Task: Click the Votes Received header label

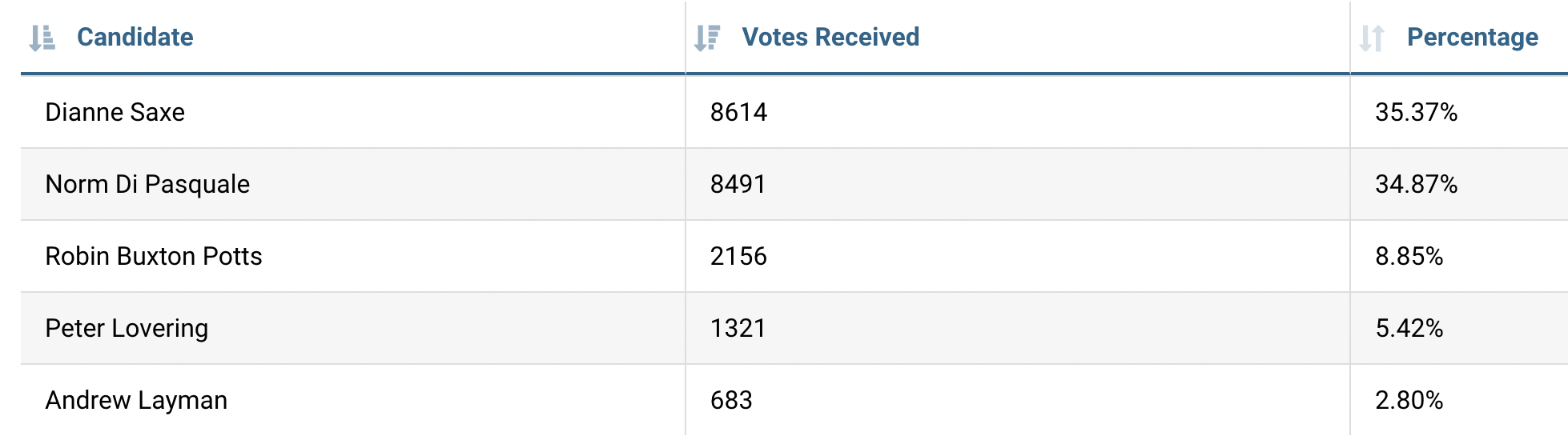Action: 830,38
